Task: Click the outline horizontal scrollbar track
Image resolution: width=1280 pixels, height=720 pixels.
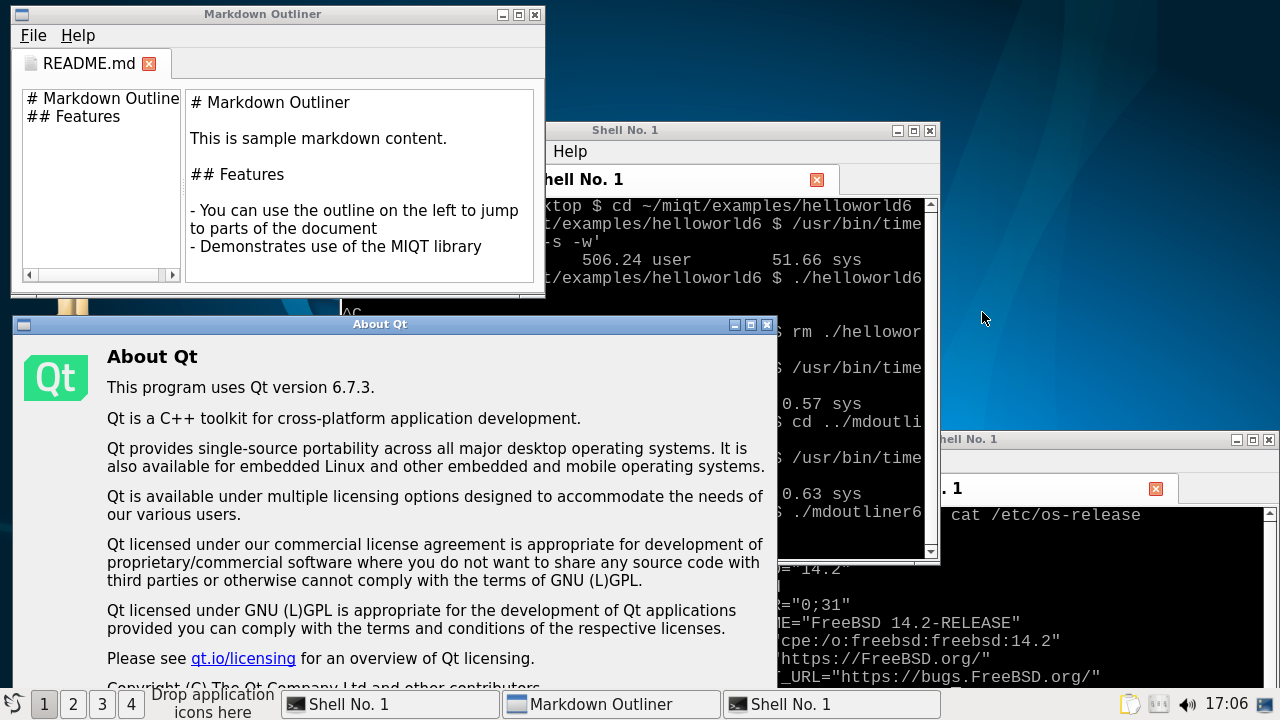Action: click(101, 275)
